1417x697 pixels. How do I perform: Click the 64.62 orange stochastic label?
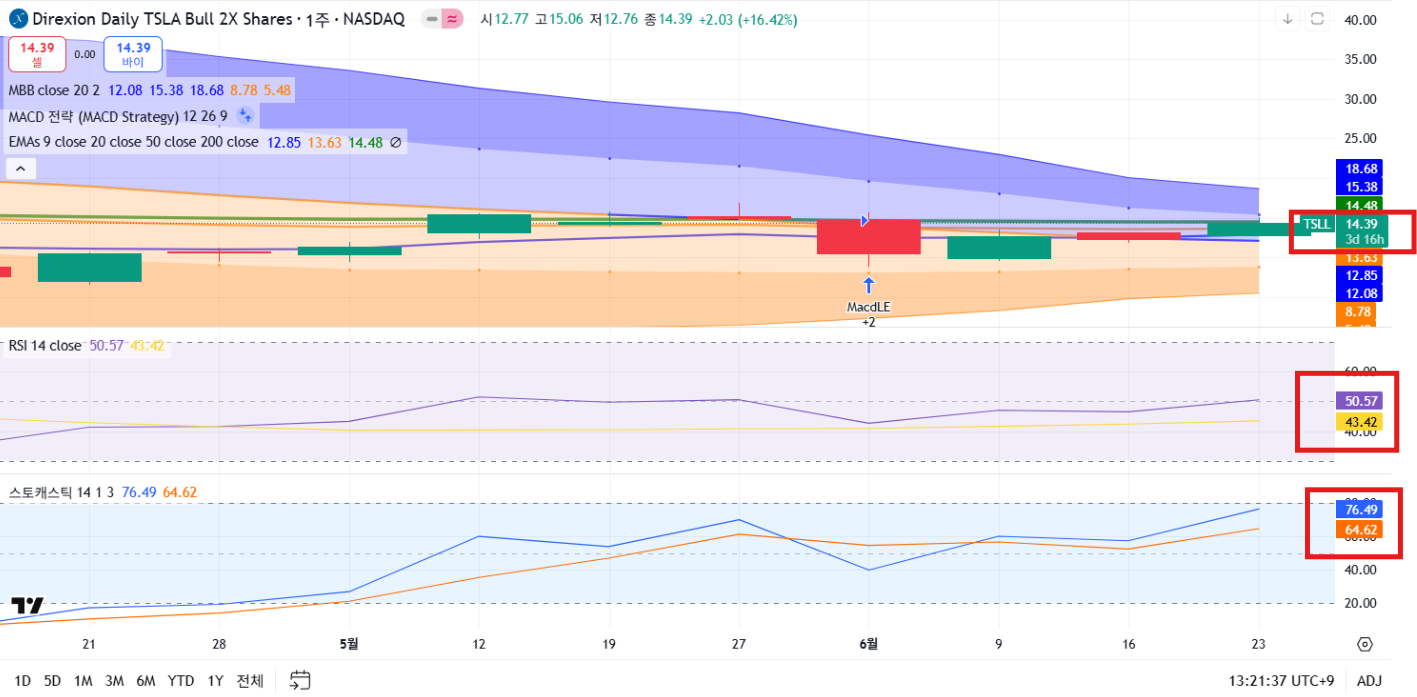(1362, 529)
